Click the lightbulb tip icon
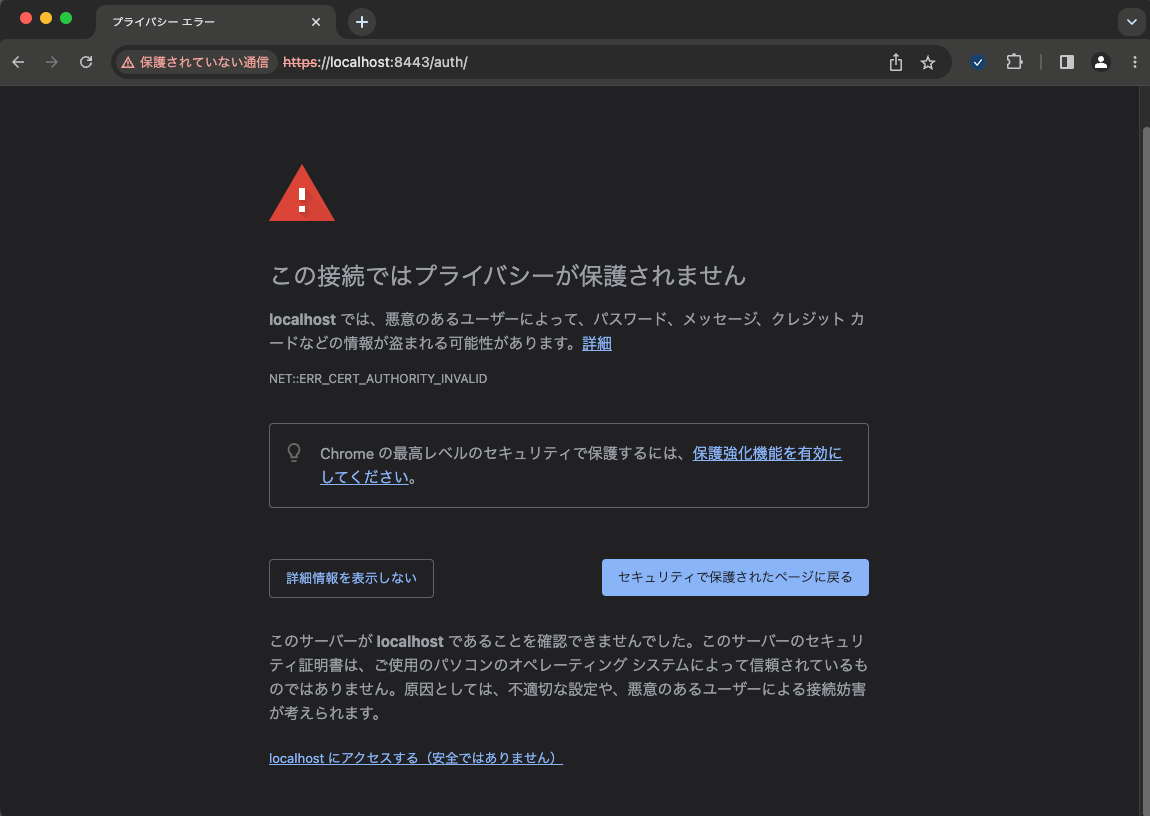Screen dimensions: 1150x816 [294, 453]
